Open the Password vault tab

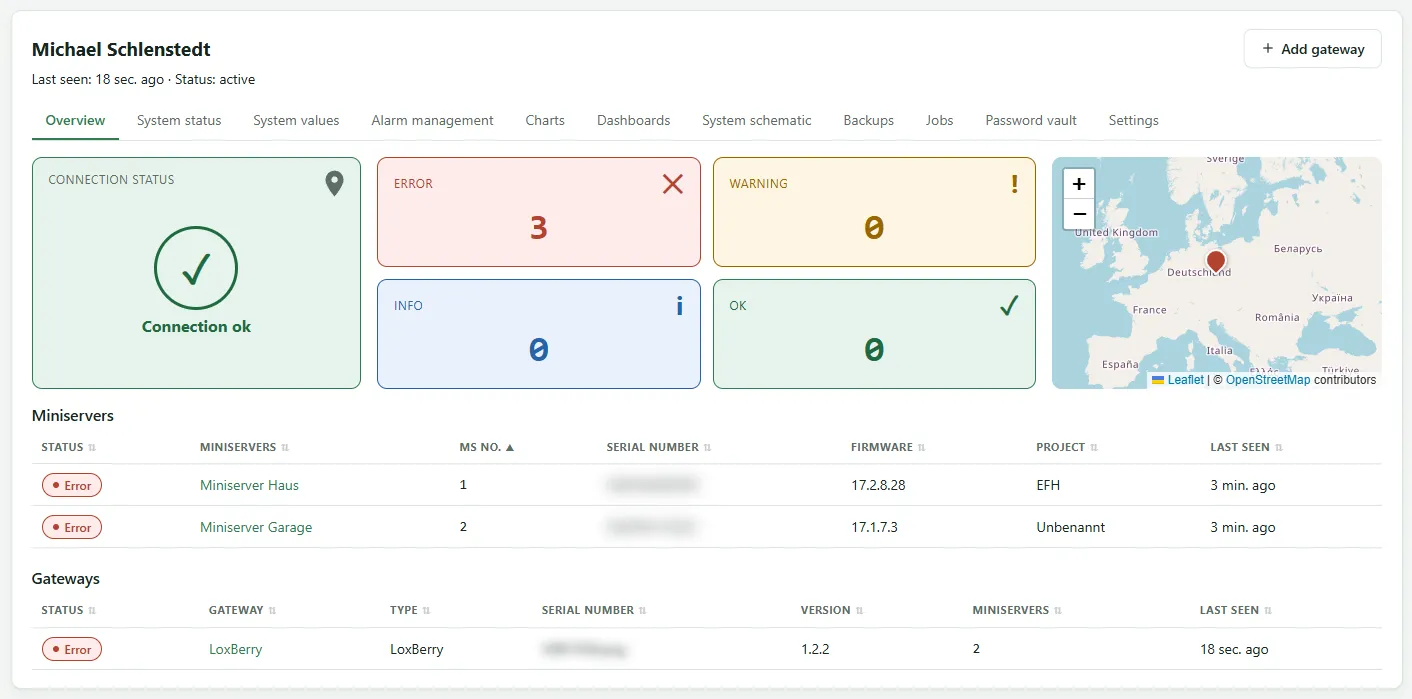click(x=1031, y=120)
